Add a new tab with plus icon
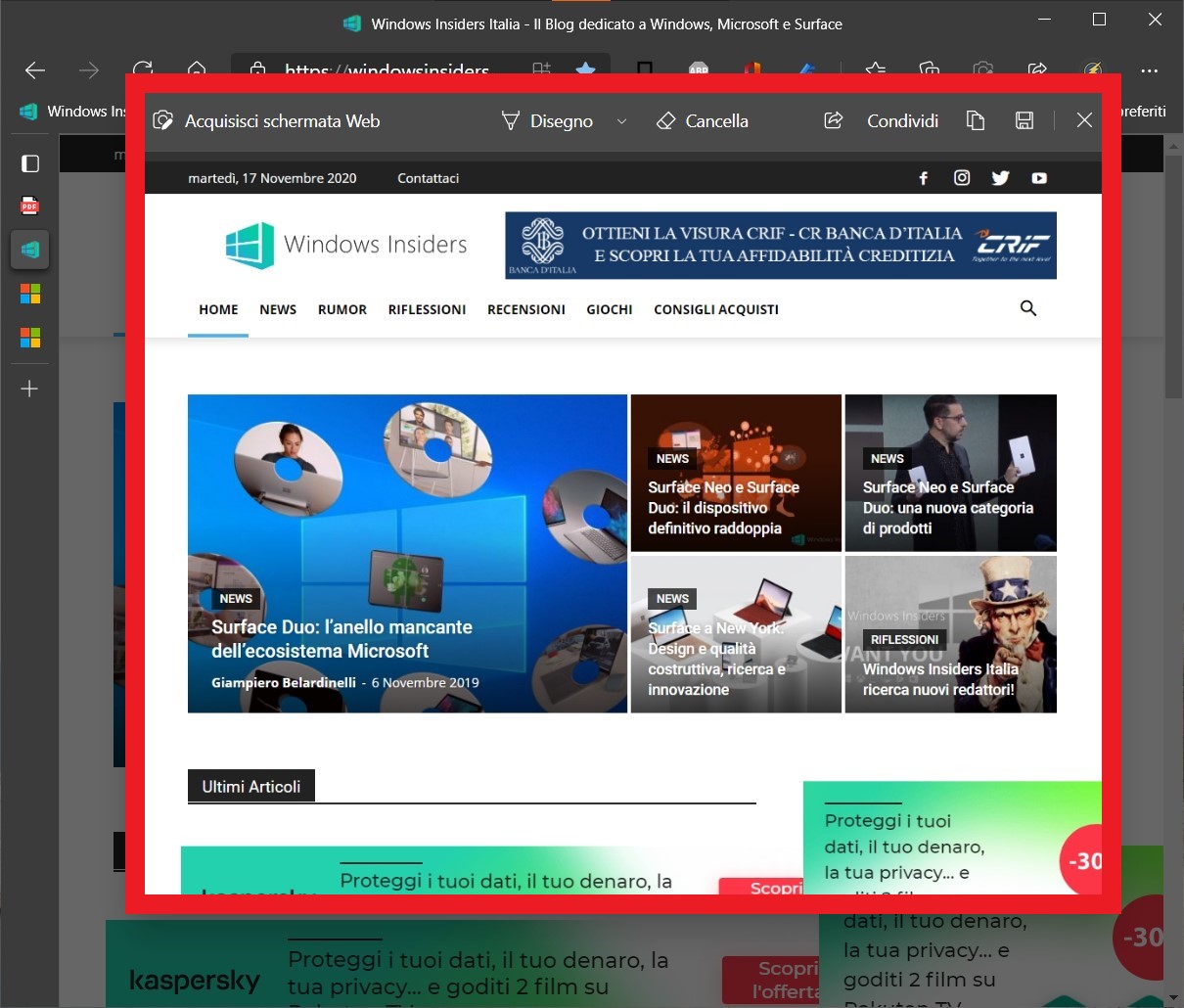 tap(29, 389)
